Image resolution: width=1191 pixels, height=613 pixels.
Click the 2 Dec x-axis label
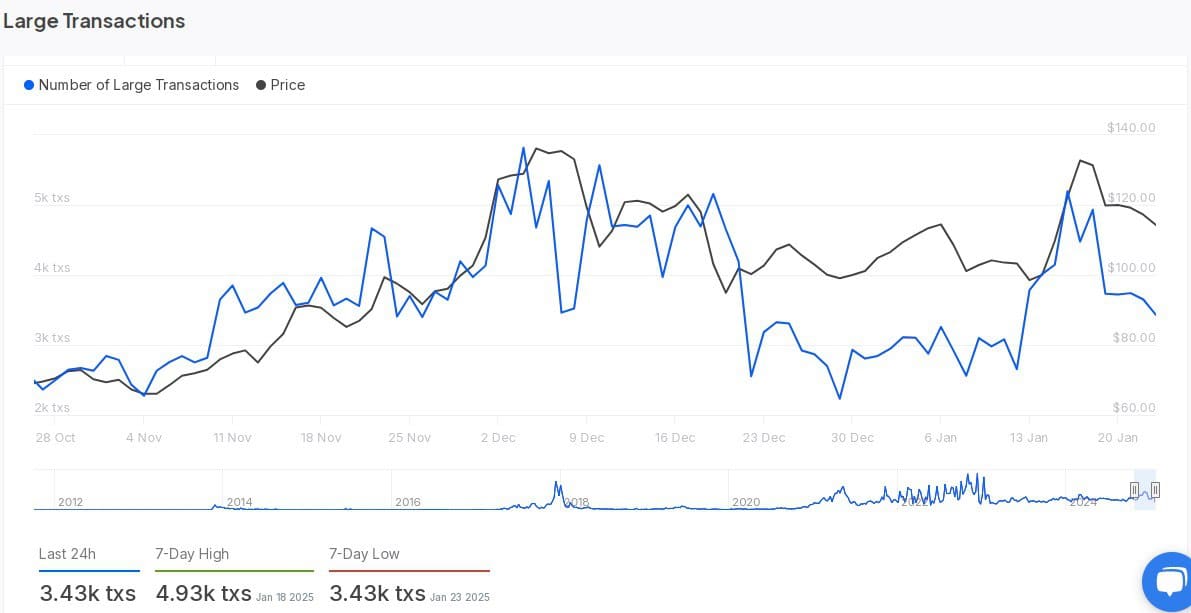coord(498,438)
